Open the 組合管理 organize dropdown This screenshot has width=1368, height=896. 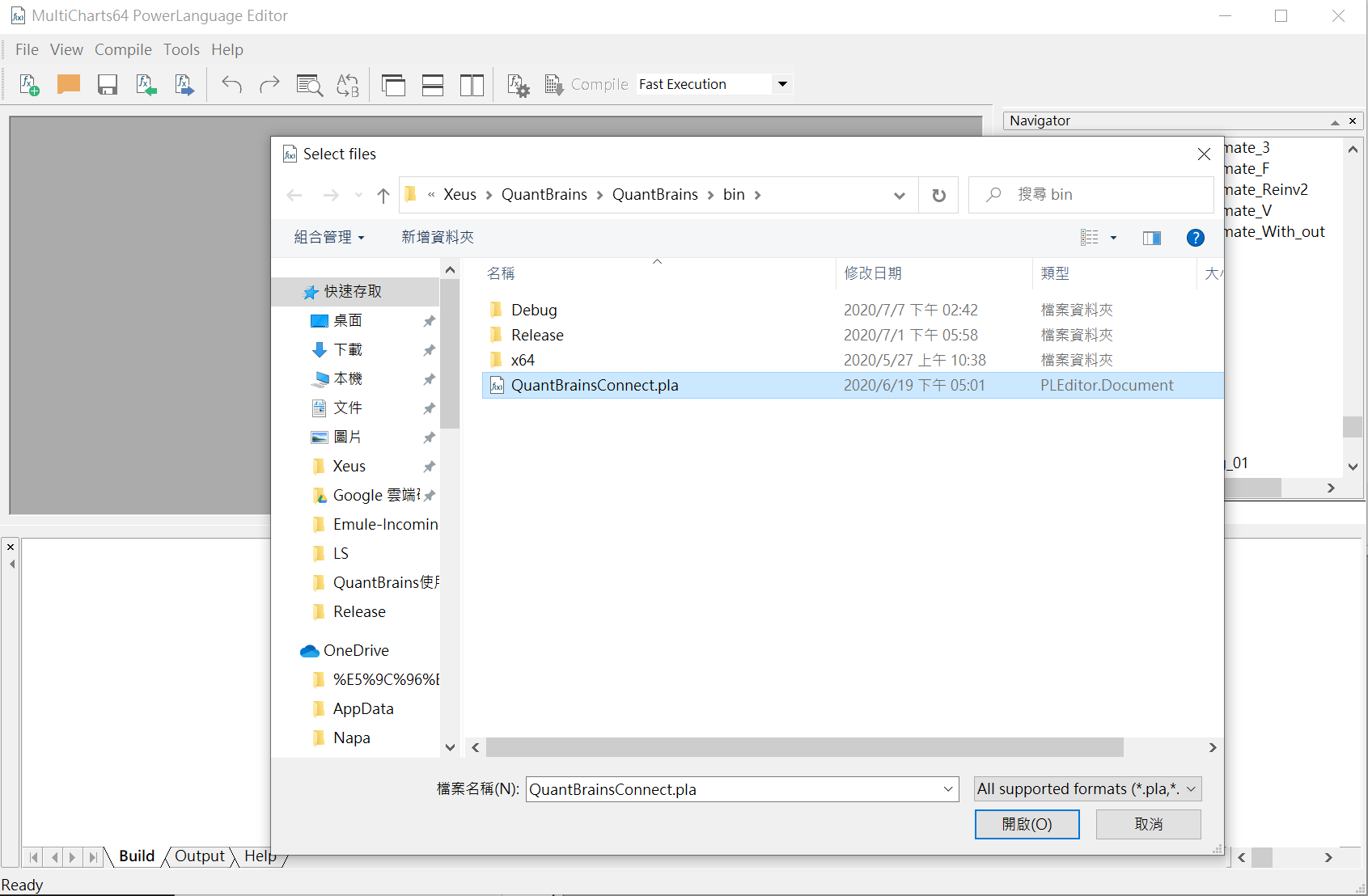coord(329,238)
